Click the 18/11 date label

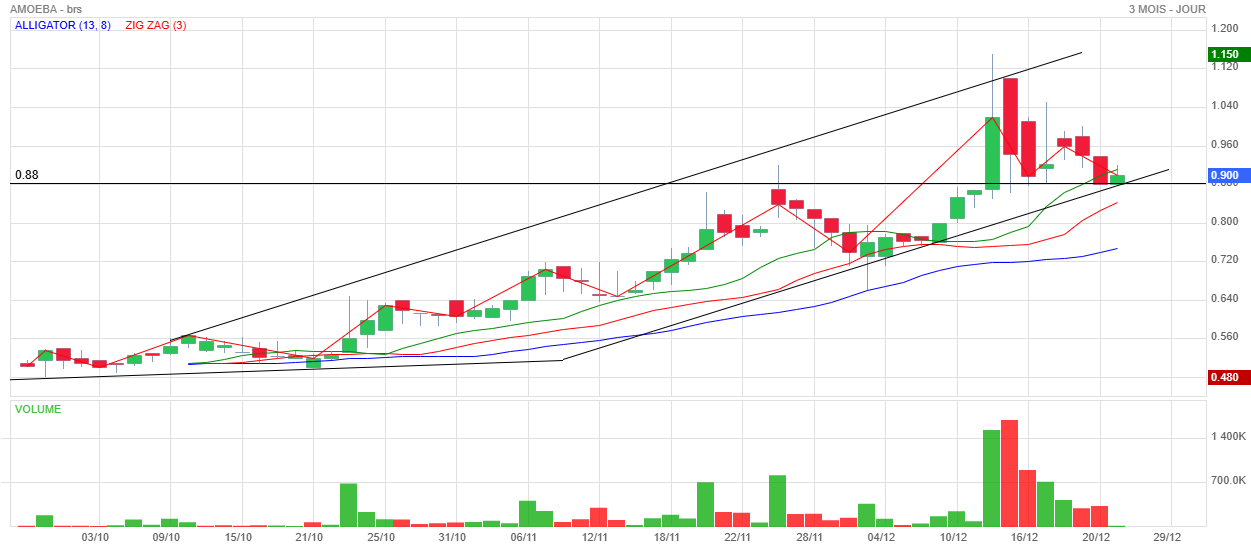pyautogui.click(x=667, y=537)
